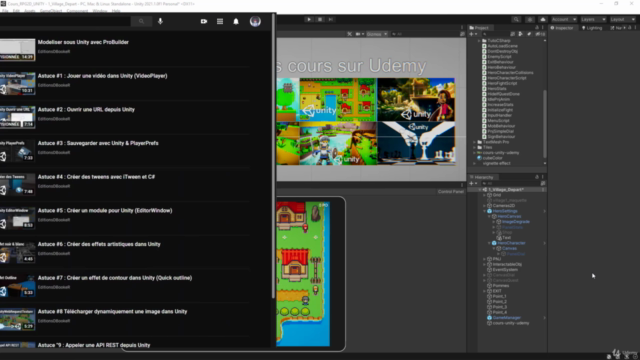Toggle the Hierarchy panel lock icon
Viewport: 640px width, 360px height.
click(x=537, y=177)
